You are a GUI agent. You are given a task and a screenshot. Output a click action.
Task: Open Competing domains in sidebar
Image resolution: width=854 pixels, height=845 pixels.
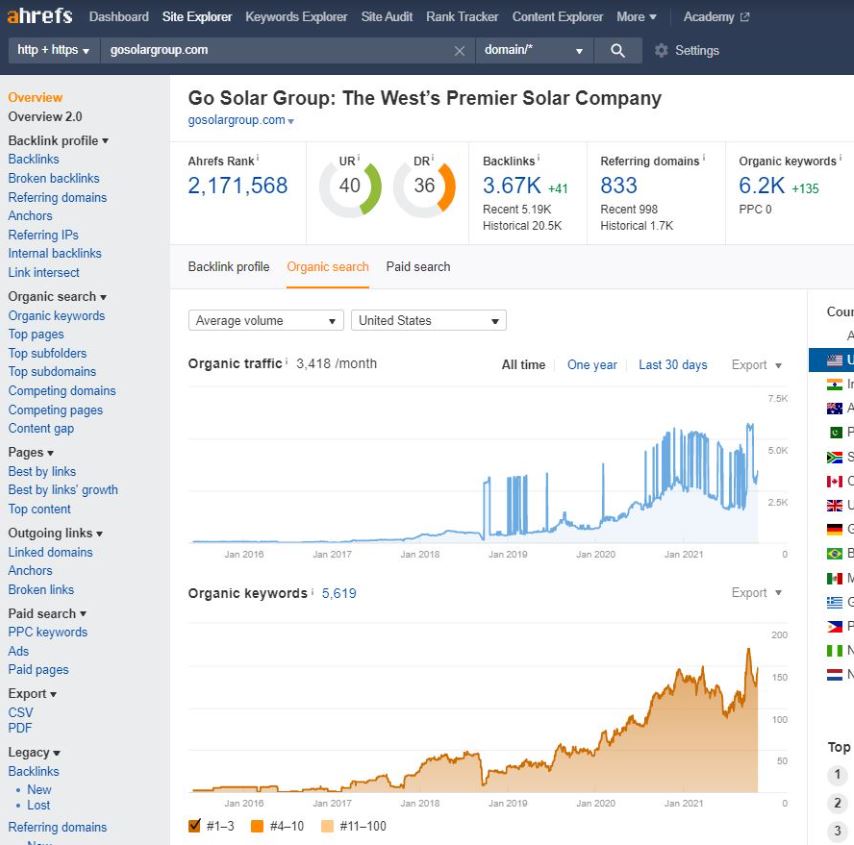tap(62, 391)
